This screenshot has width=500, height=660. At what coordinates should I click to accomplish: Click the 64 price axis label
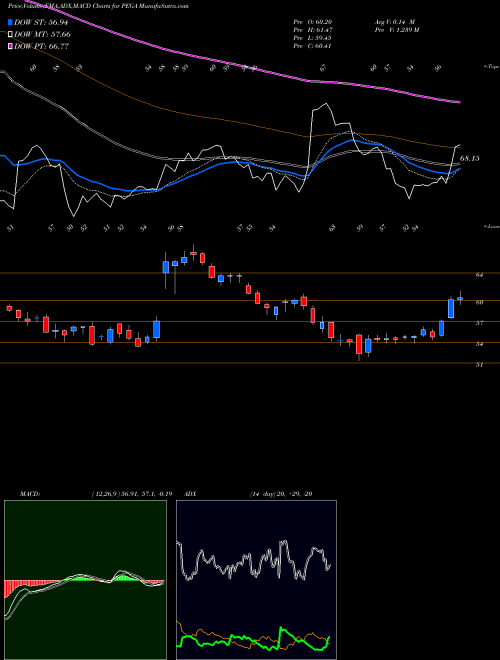tap(479, 275)
